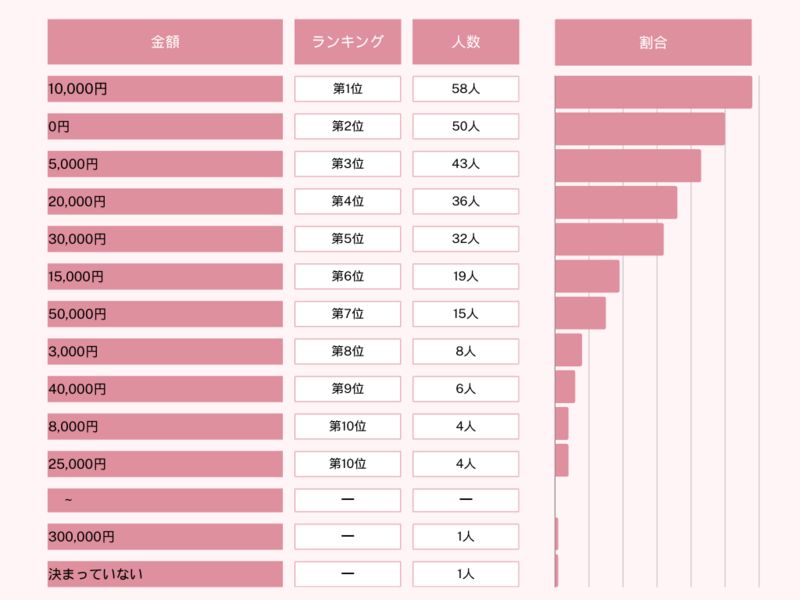Click the 割合 bar for the 20,000円 row
This screenshot has height=600, width=800.
(615, 203)
